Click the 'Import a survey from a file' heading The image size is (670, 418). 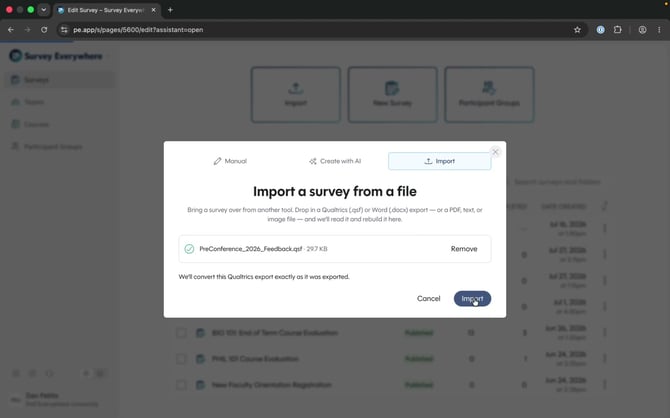click(335, 191)
